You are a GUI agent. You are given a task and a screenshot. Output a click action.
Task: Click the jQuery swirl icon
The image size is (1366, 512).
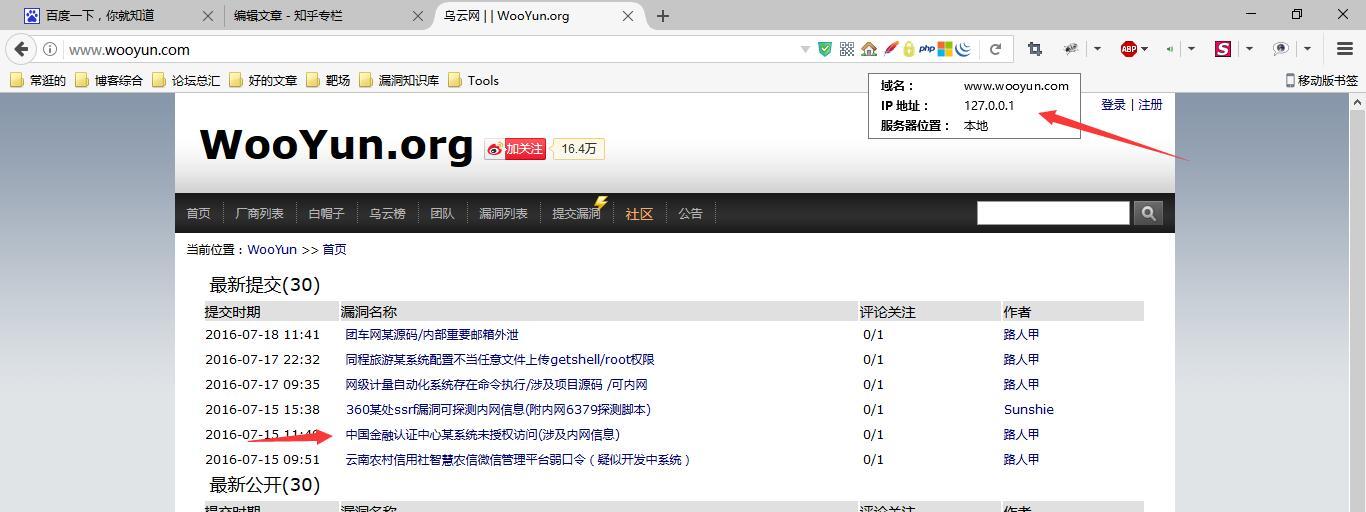[x=963, y=49]
